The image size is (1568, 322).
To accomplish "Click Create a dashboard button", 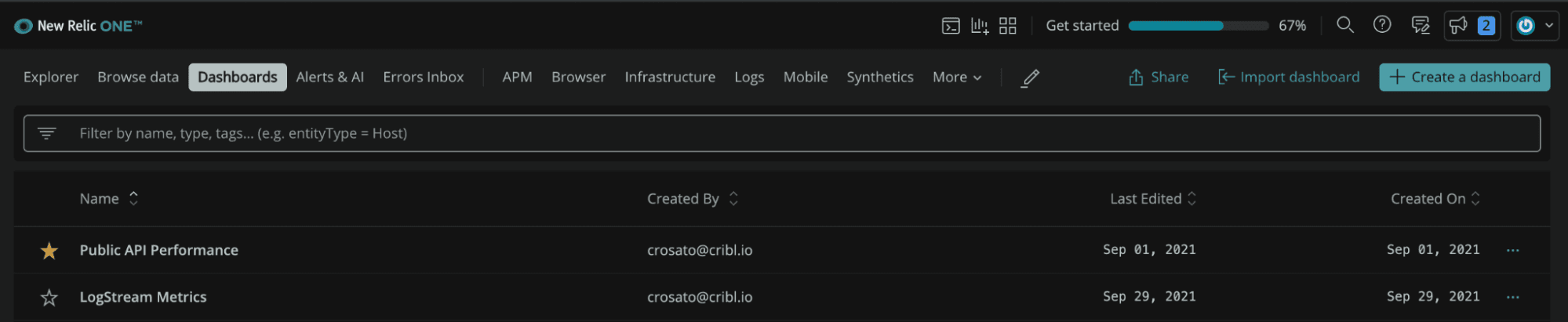I will (1464, 78).
